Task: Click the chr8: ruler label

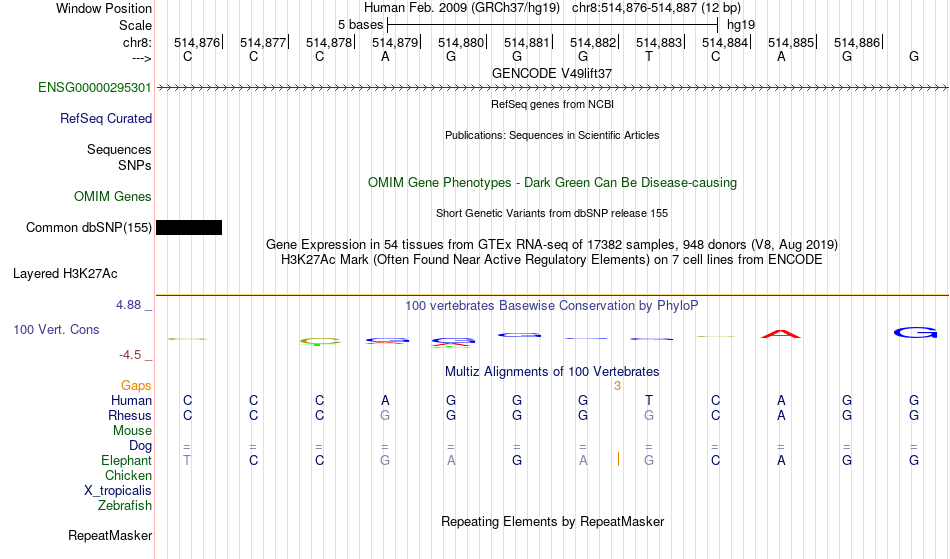Action: click(x=137, y=42)
